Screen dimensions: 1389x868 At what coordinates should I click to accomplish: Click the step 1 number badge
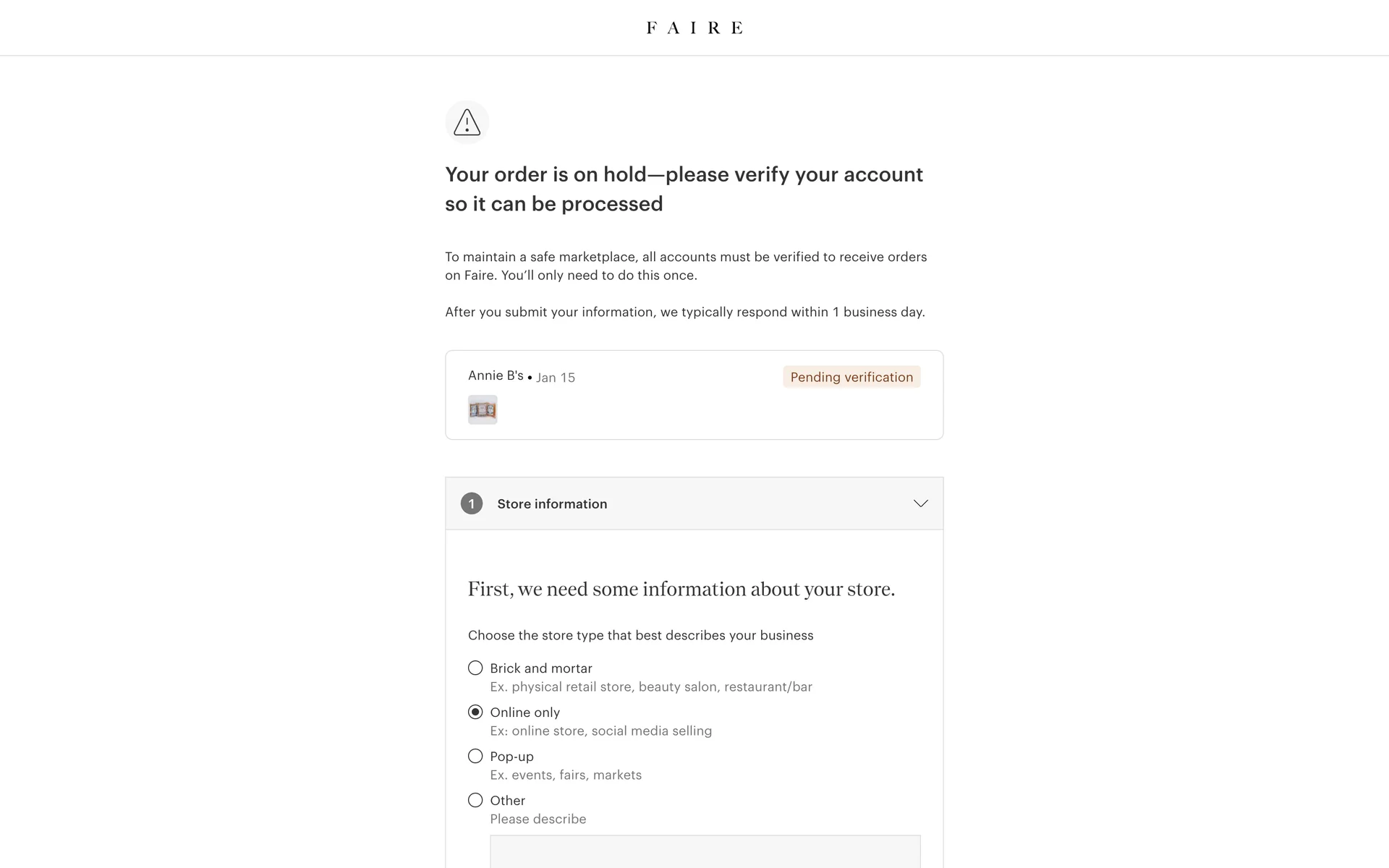point(472,503)
